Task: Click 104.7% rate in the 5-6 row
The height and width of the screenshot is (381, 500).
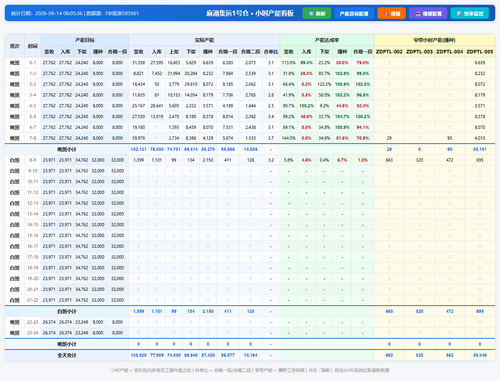Action: tap(342, 117)
